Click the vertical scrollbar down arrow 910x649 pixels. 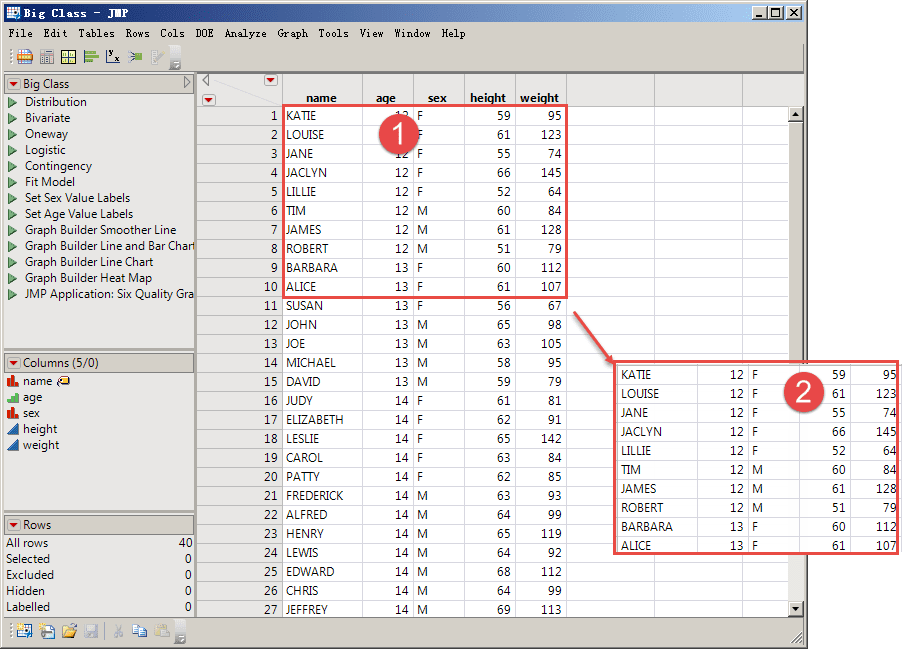point(796,608)
